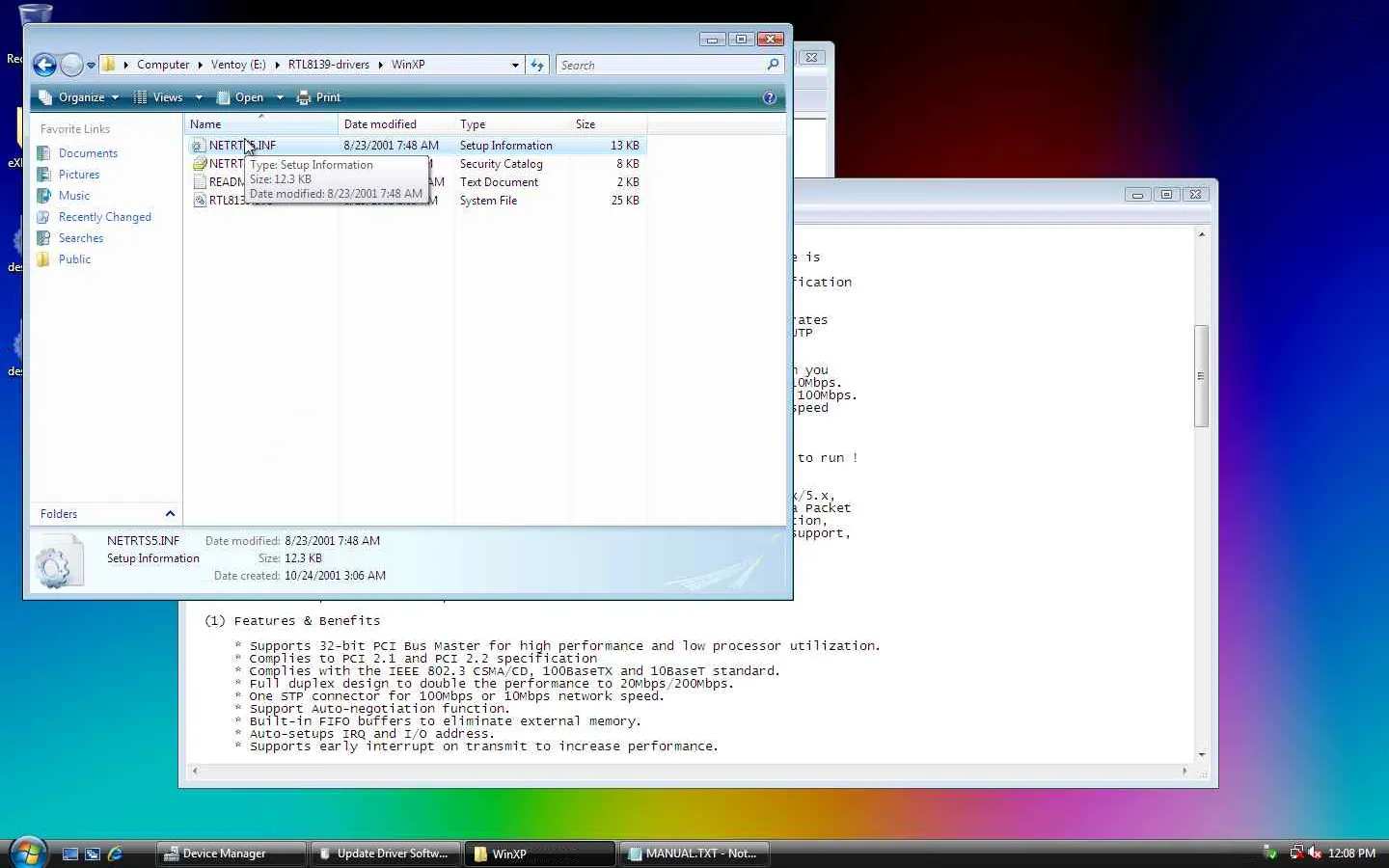Sort by the Type column header
Image resolution: width=1389 pixels, height=868 pixels.
point(511,124)
